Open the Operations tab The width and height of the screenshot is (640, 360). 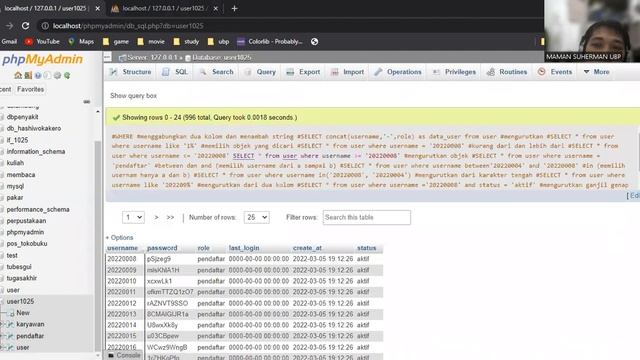(x=398, y=72)
